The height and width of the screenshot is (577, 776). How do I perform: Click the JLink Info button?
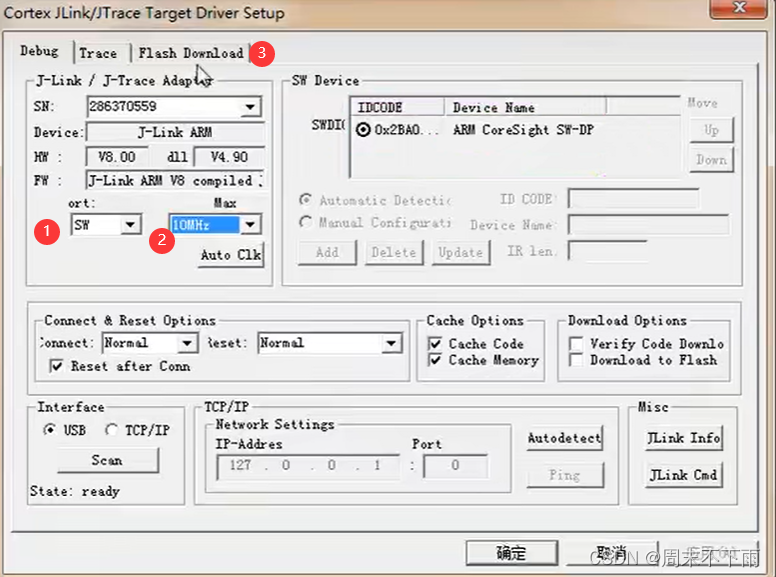pyautogui.click(x=683, y=438)
